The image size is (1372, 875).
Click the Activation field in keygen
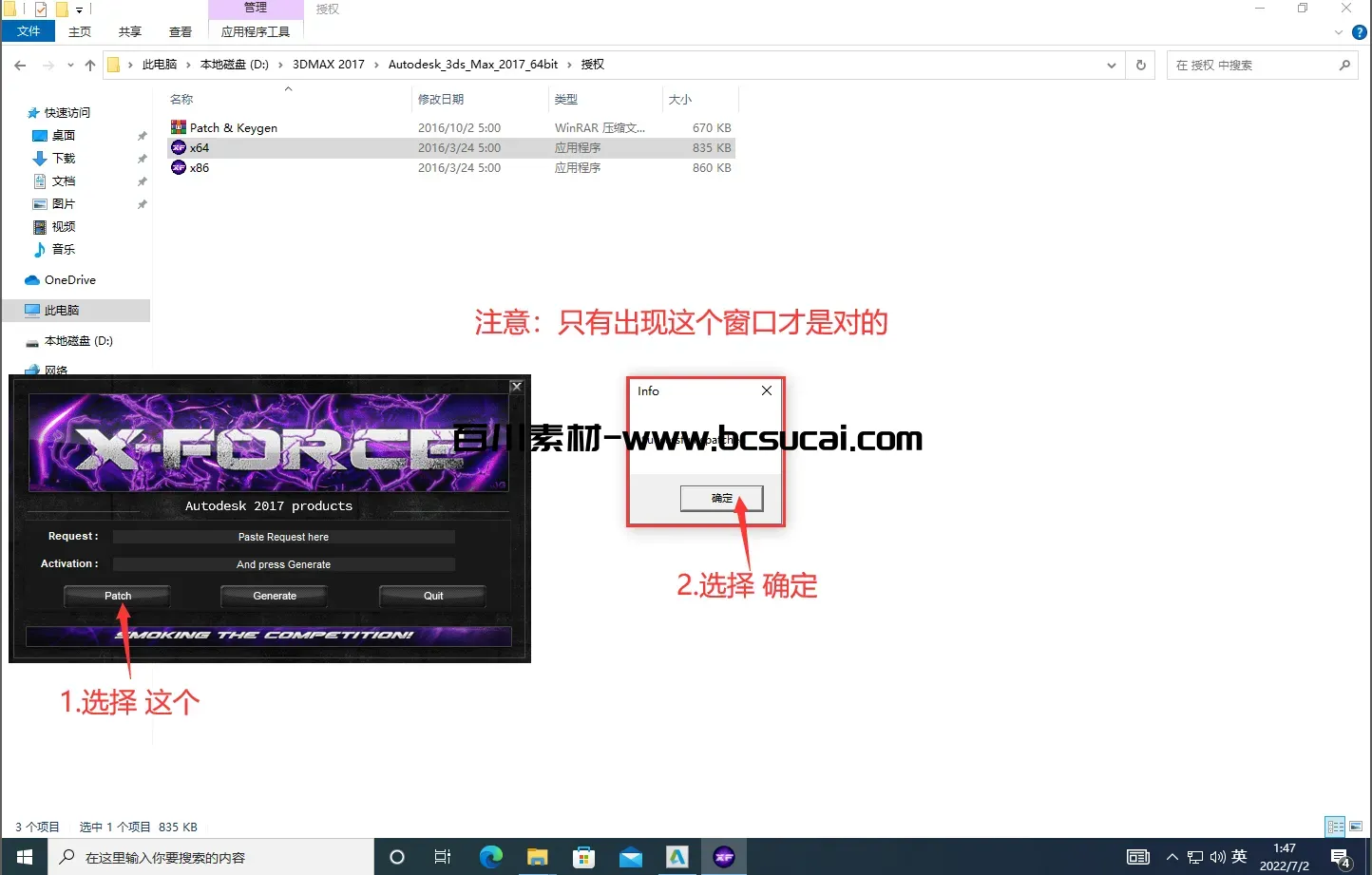coord(283,564)
